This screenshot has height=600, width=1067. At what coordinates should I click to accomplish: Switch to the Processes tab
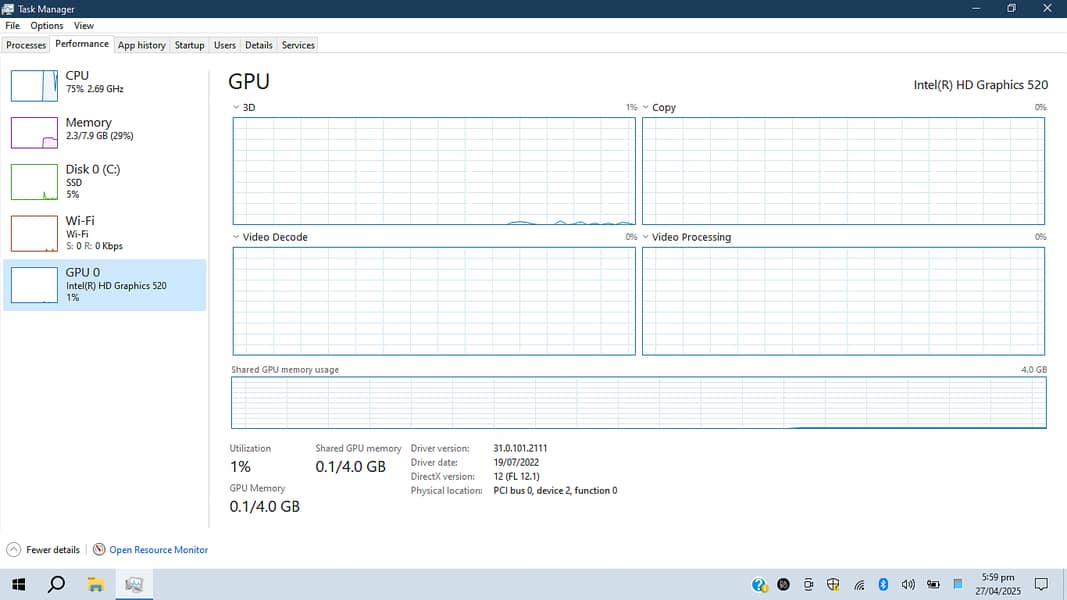tap(26, 45)
